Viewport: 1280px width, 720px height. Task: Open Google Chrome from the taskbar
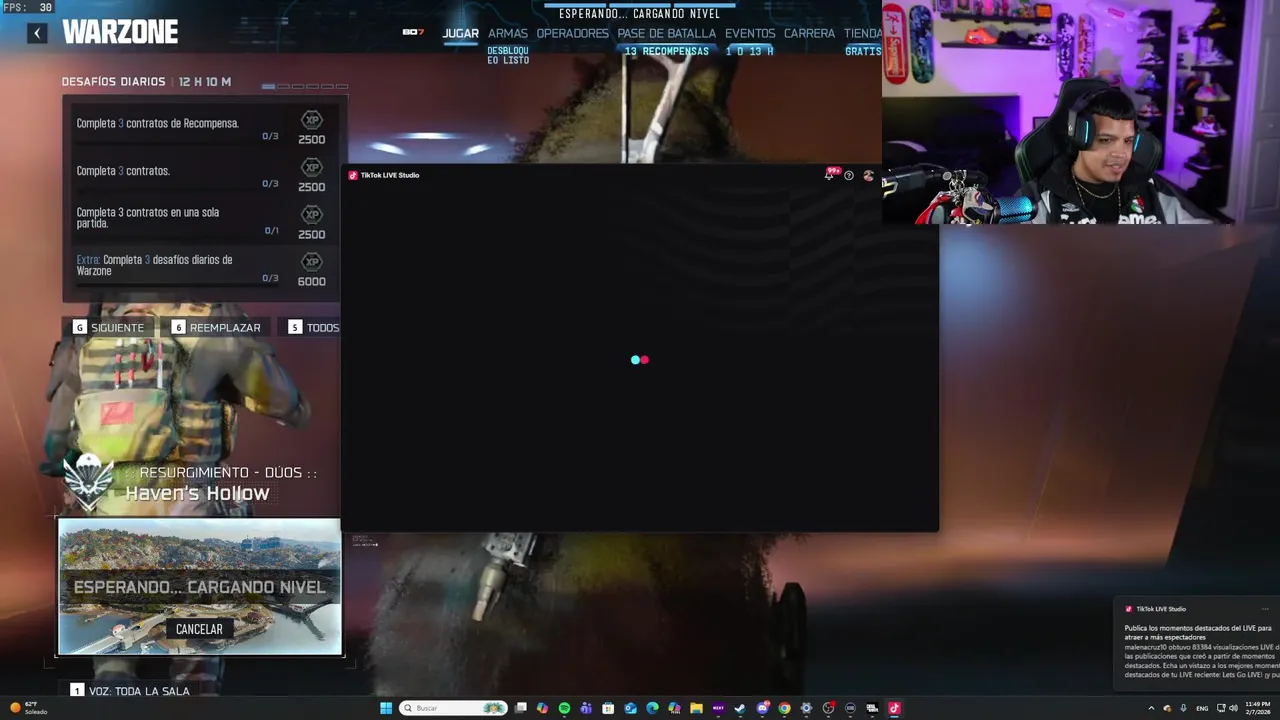[x=784, y=708]
